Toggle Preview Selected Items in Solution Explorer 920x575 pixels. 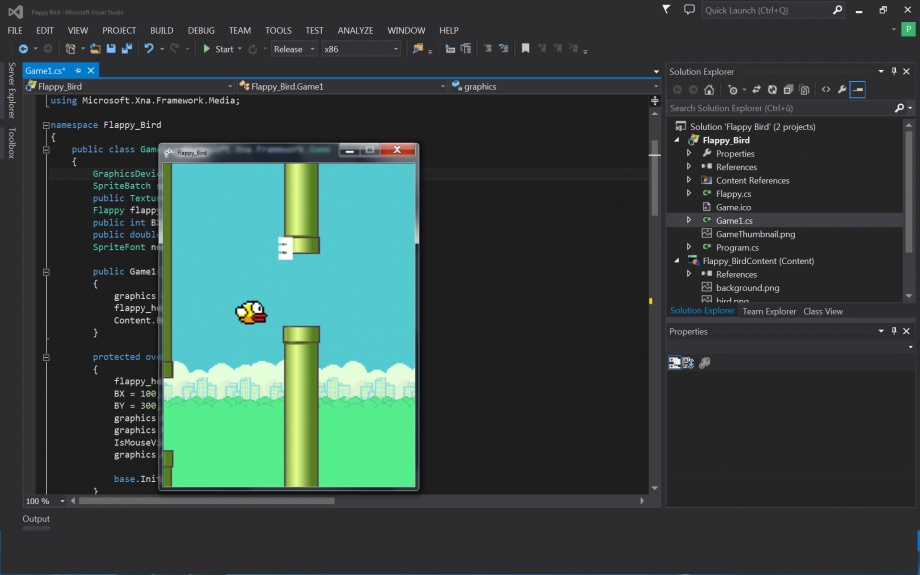[858, 90]
